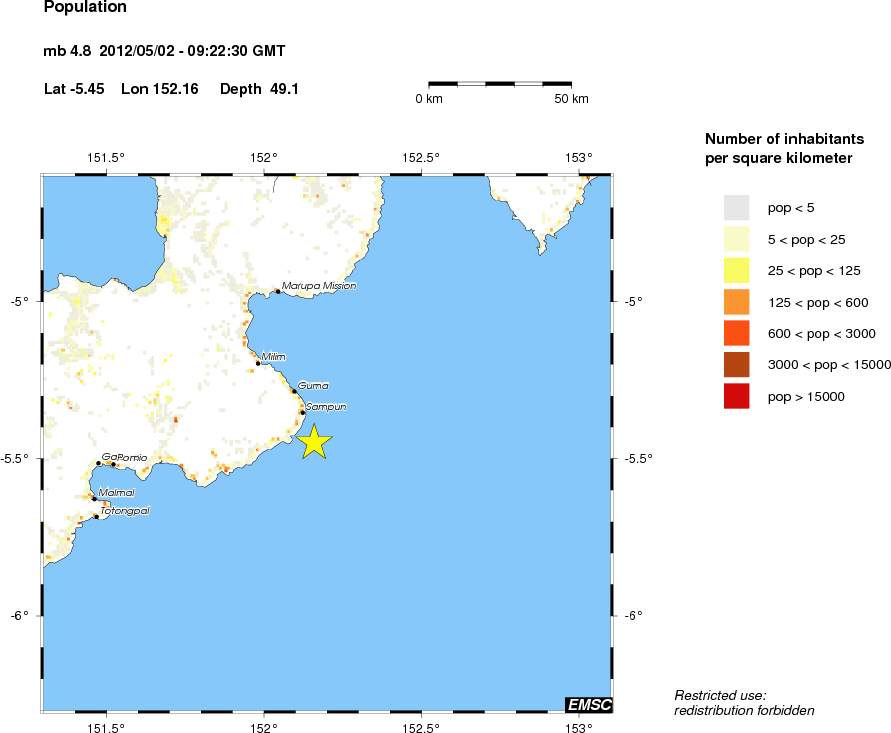Image resolution: width=891 pixels, height=733 pixels.
Task: Click the kilometer scale bar
Action: tap(500, 84)
